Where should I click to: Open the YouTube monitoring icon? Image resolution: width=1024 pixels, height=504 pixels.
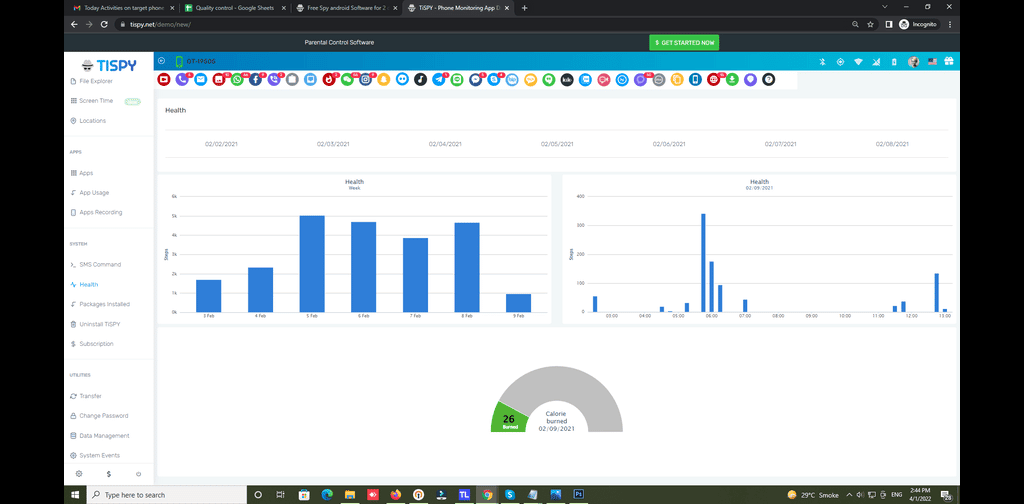(x=164, y=80)
